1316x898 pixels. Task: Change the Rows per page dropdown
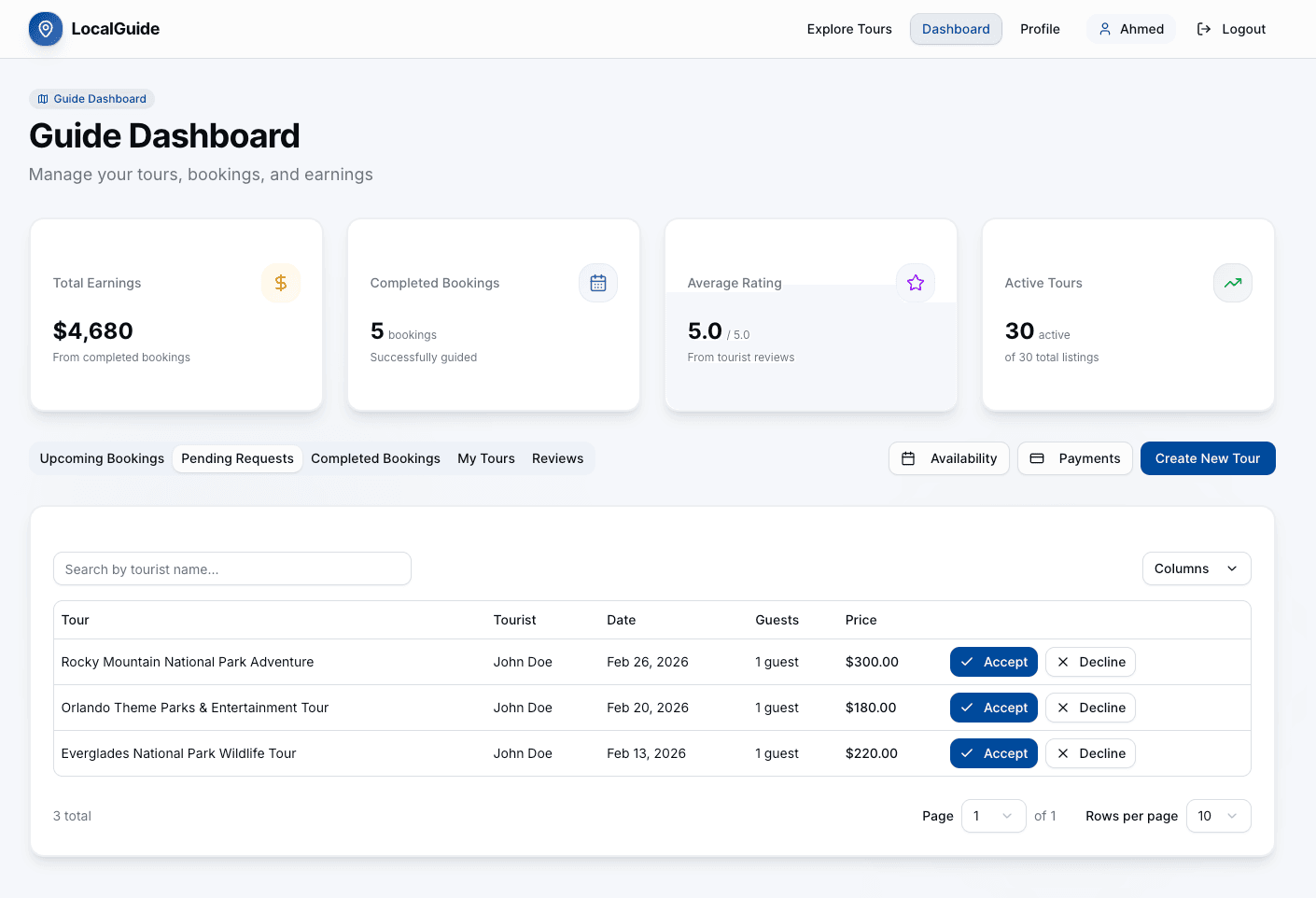[x=1218, y=816]
